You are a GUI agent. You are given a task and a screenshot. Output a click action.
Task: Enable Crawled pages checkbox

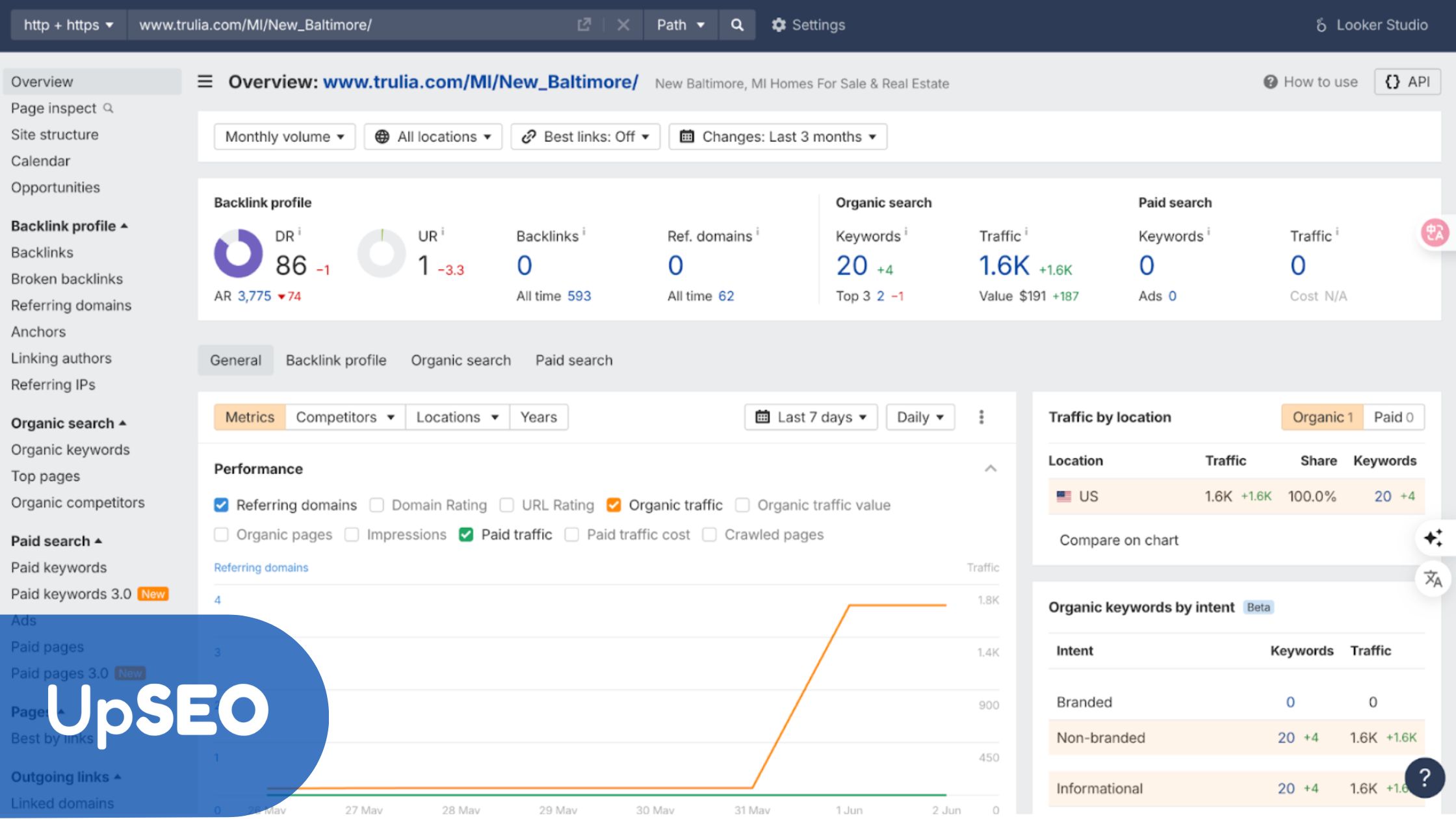point(709,534)
